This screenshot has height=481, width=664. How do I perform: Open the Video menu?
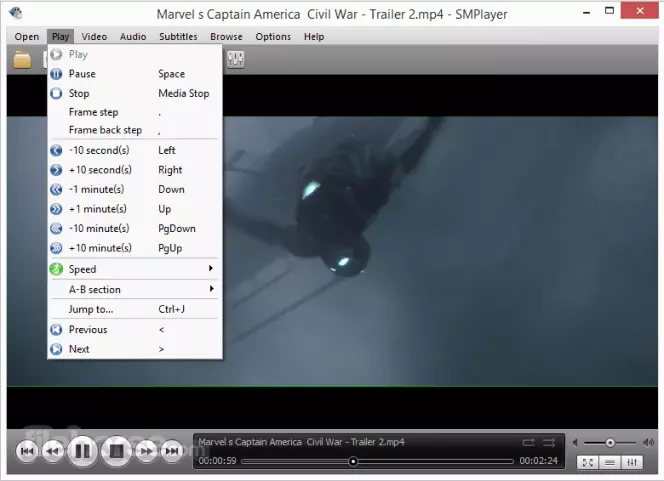[94, 37]
